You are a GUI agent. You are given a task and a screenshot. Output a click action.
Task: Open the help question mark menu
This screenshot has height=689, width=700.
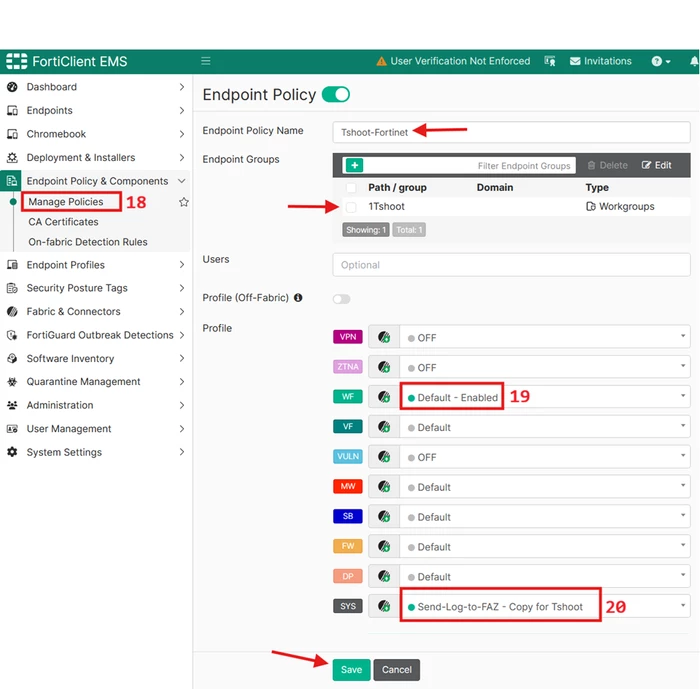661,61
